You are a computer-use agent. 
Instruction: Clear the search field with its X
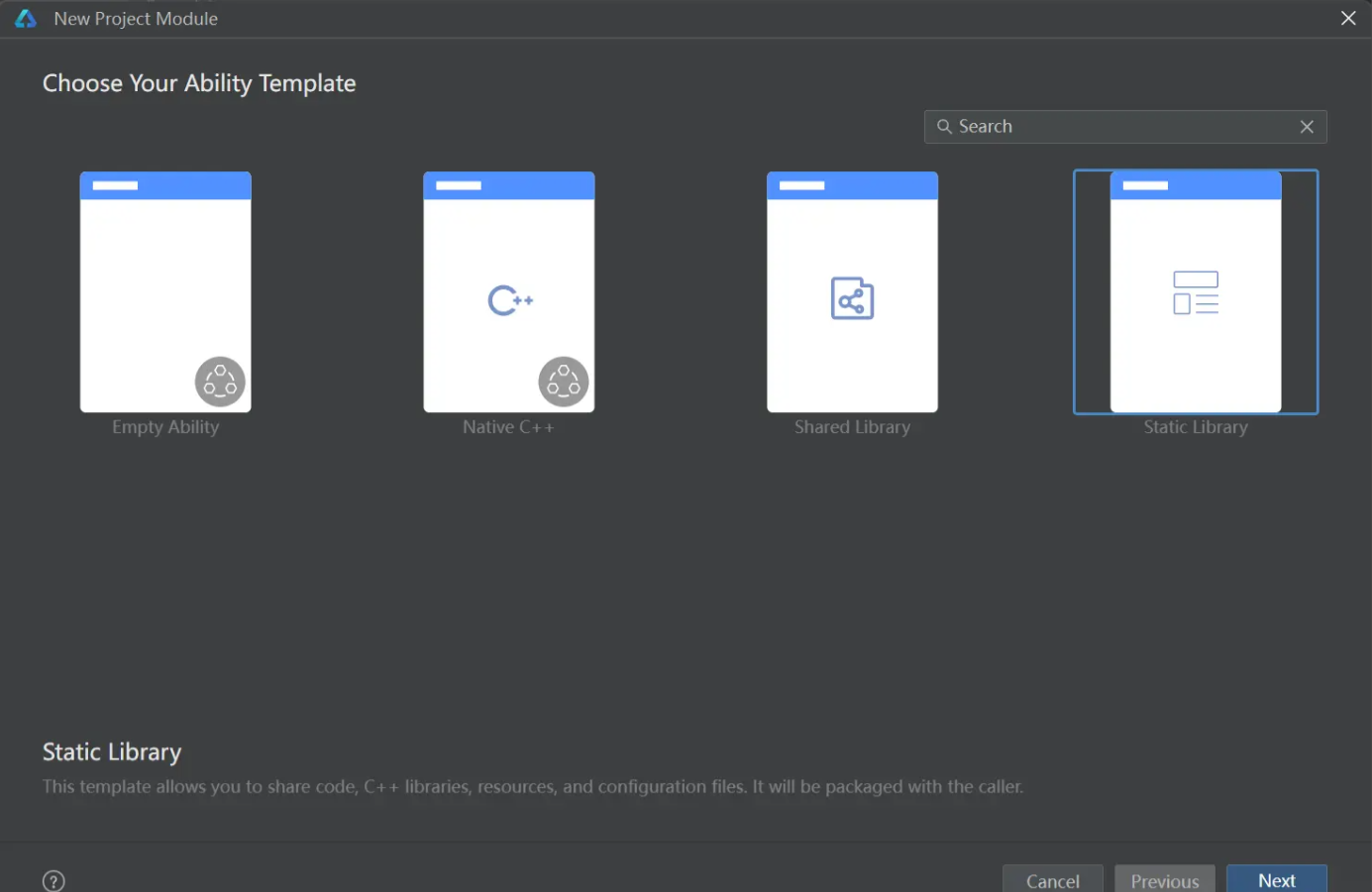1307,127
